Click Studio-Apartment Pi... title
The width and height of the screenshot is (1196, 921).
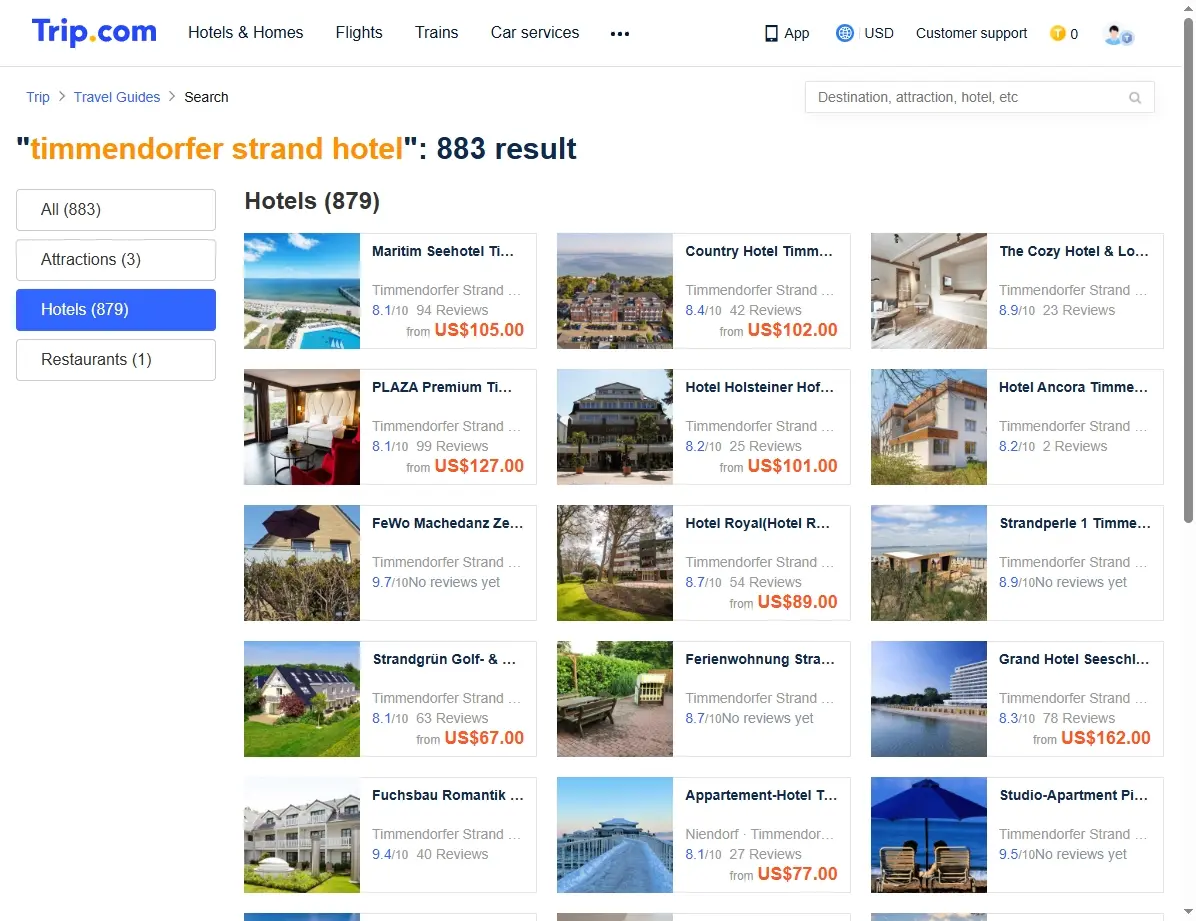click(1073, 795)
